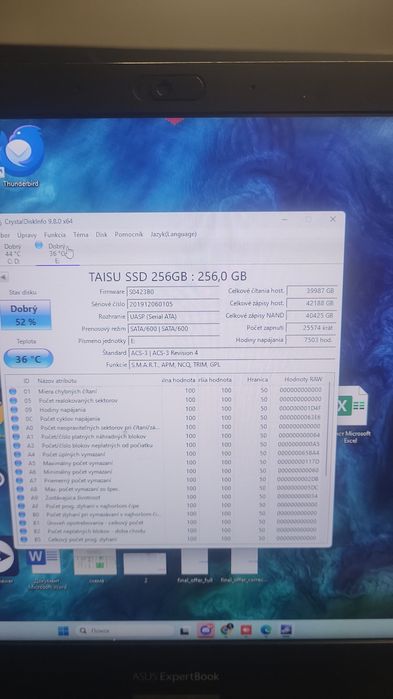Switch to the C: D: disk tab at 44 °C
The width and height of the screenshot is (393, 699).
(12, 254)
